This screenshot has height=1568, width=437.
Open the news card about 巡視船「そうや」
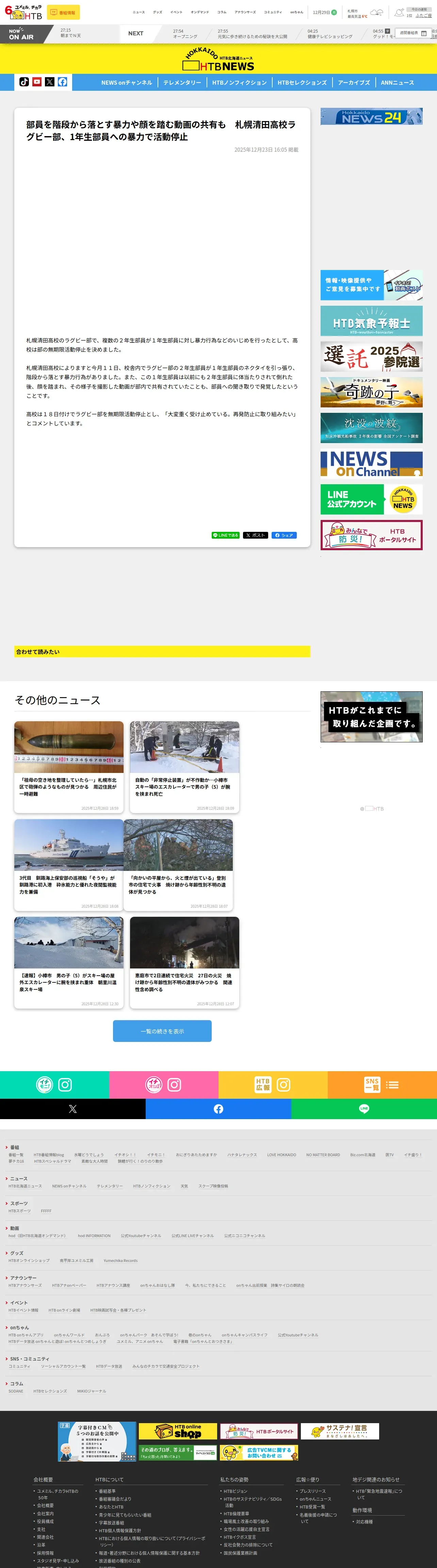point(69,865)
